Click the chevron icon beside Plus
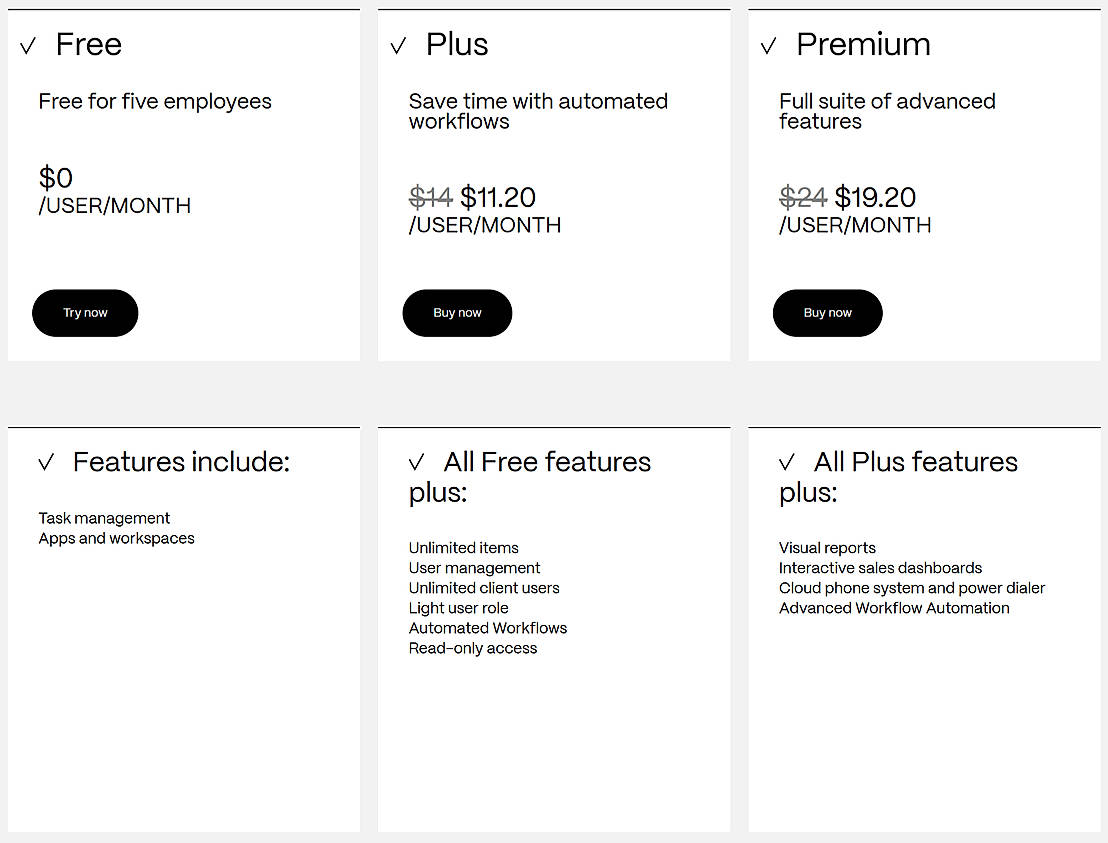This screenshot has height=843, width=1108. click(x=398, y=46)
